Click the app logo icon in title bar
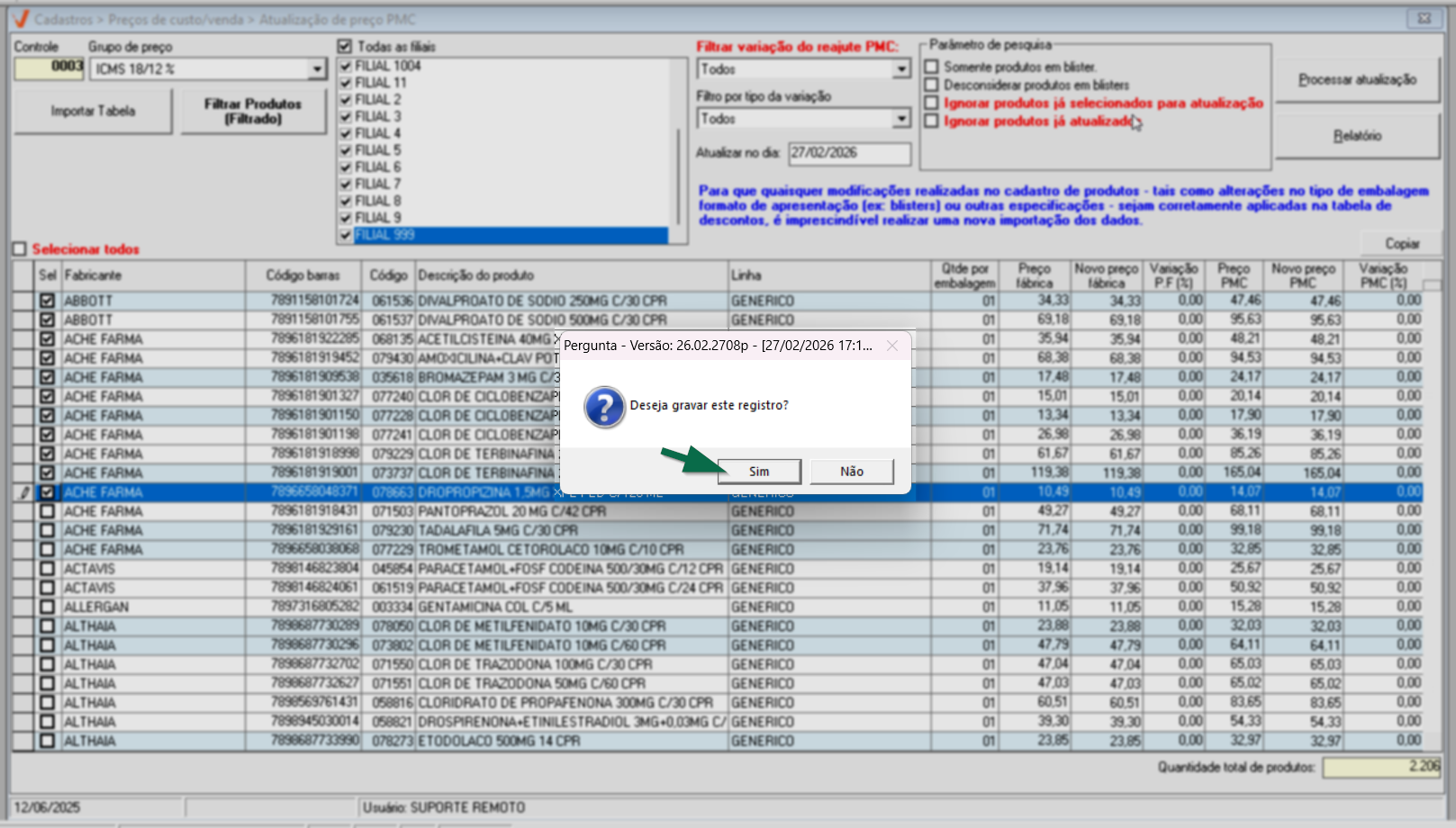This screenshot has height=828, width=1456. pyautogui.click(x=21, y=19)
